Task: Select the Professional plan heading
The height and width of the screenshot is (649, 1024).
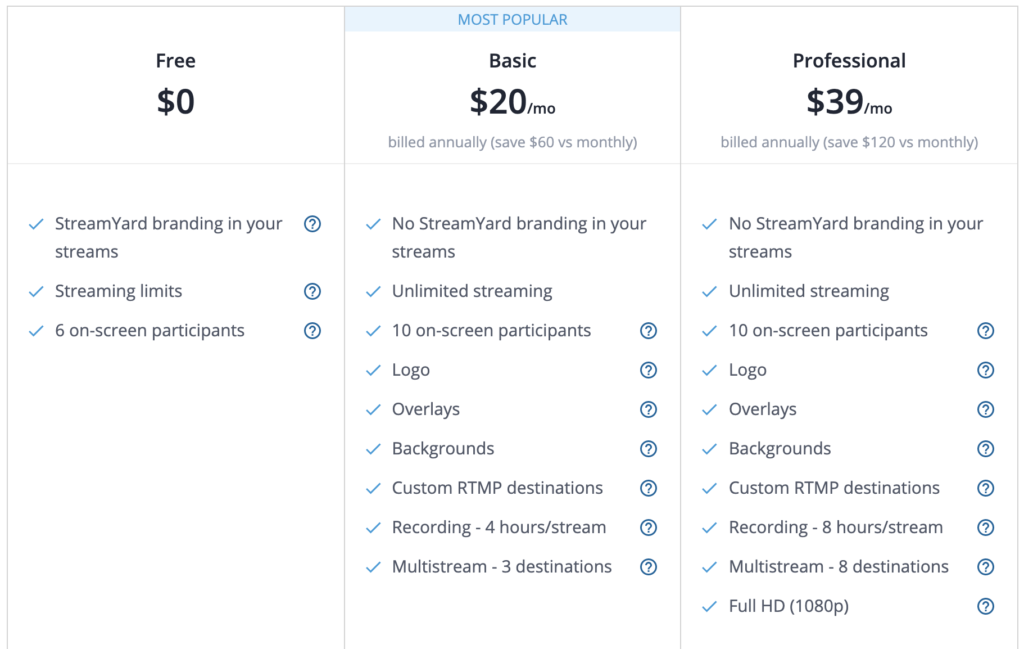Action: [x=849, y=61]
